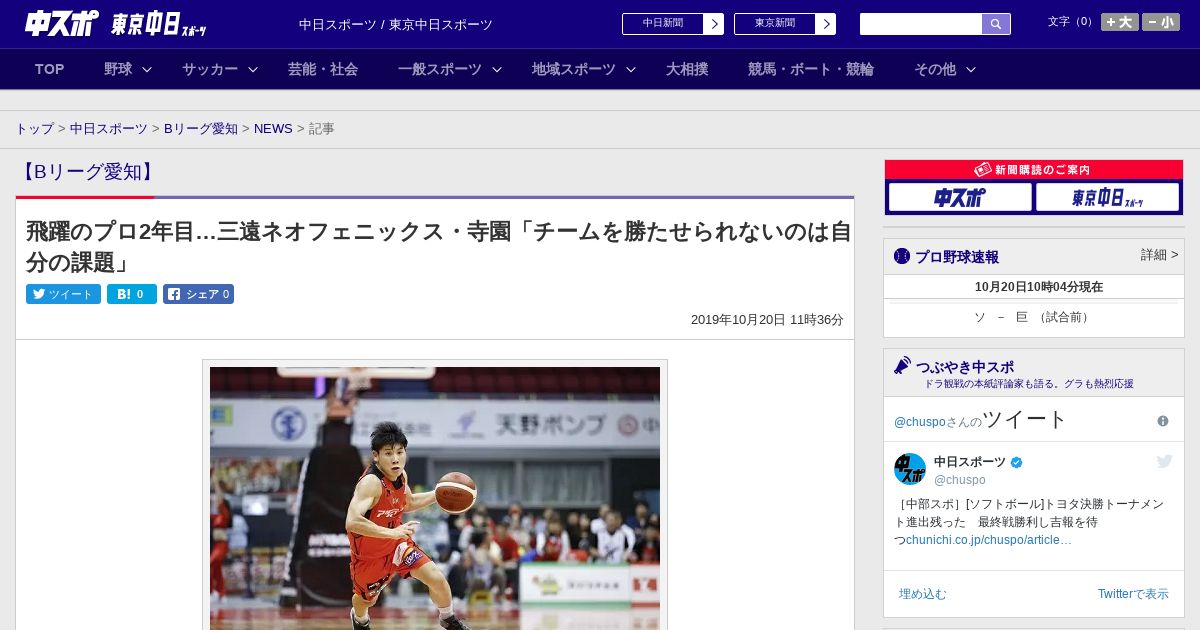Click the トップ breadcrumb link
Image resolution: width=1200 pixels, height=630 pixels.
pyautogui.click(x=34, y=129)
